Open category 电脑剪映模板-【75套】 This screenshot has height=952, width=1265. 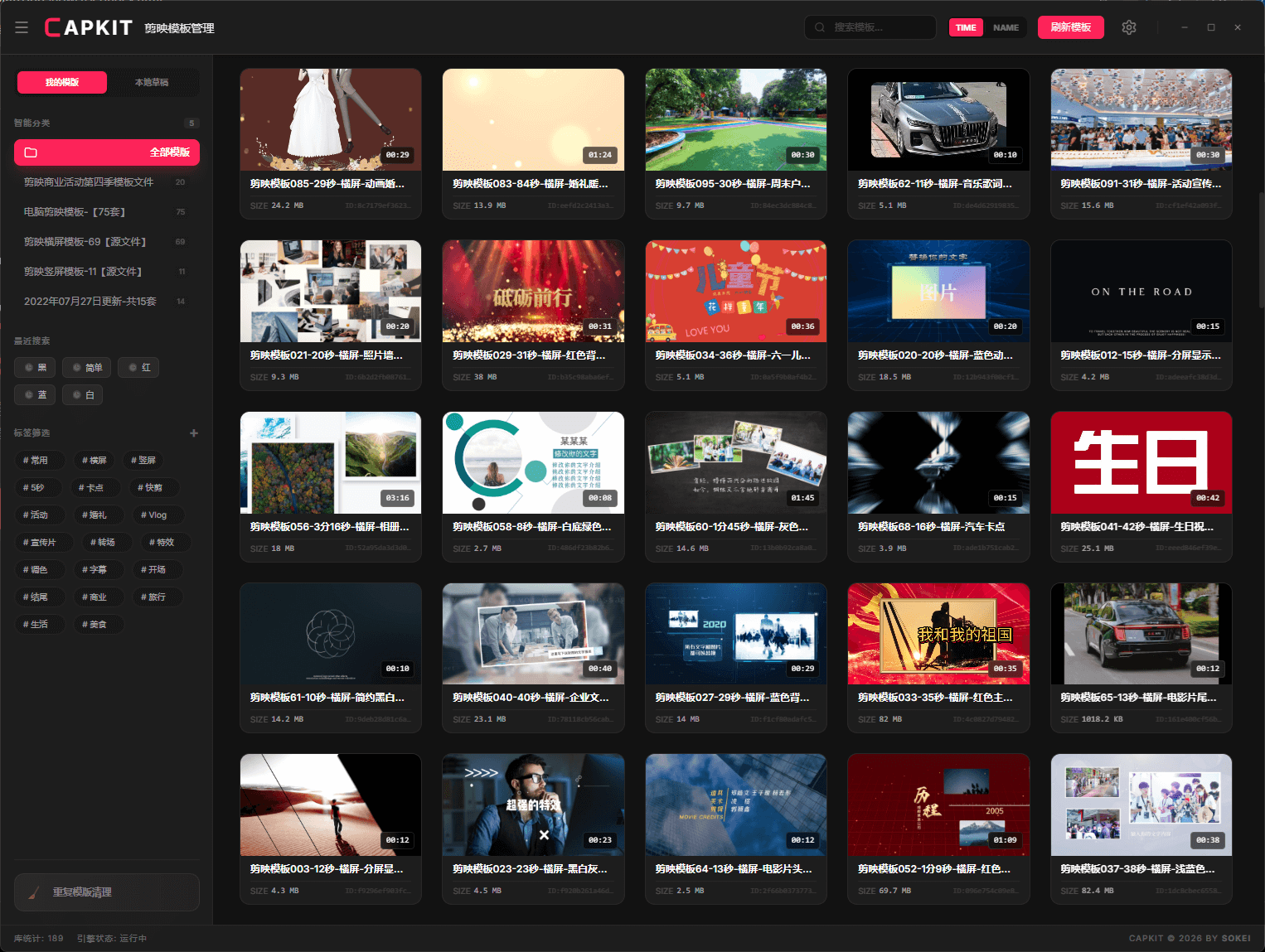[75, 212]
